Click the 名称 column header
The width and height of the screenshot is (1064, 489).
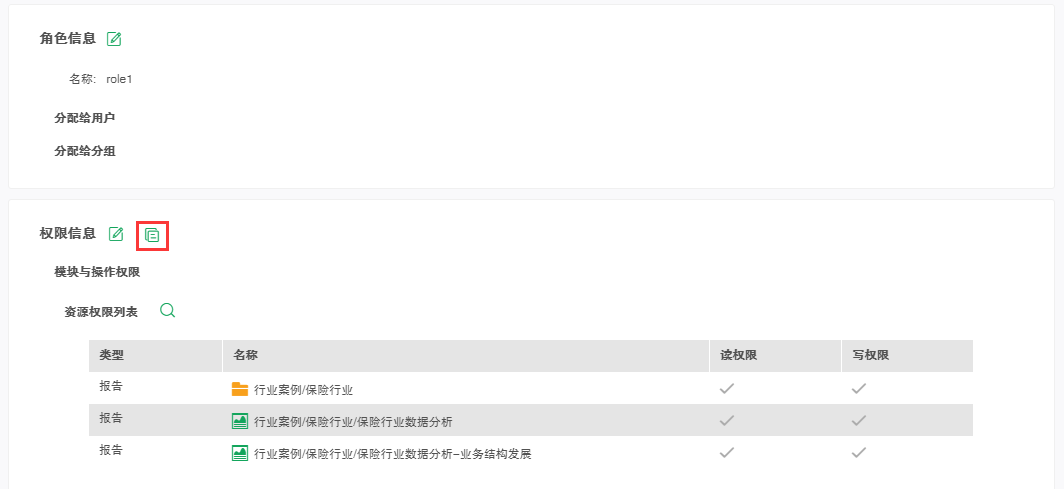246,355
